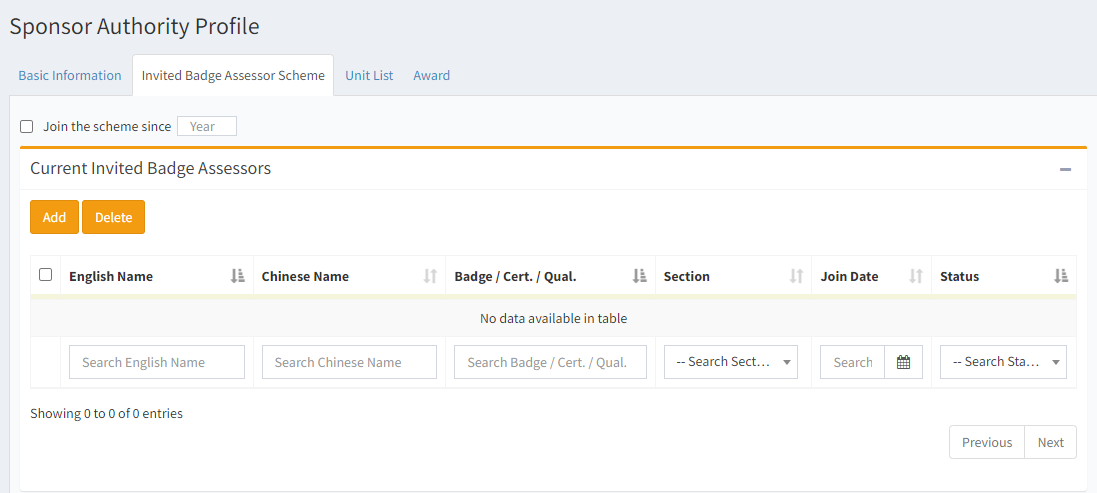
Task: Click the Status column sort icon
Action: click(1061, 276)
